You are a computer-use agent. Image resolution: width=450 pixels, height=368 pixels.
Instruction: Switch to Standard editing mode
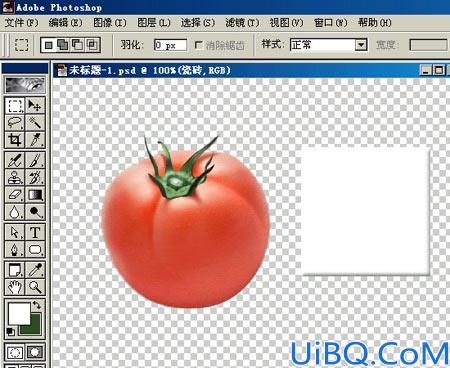click(x=15, y=352)
